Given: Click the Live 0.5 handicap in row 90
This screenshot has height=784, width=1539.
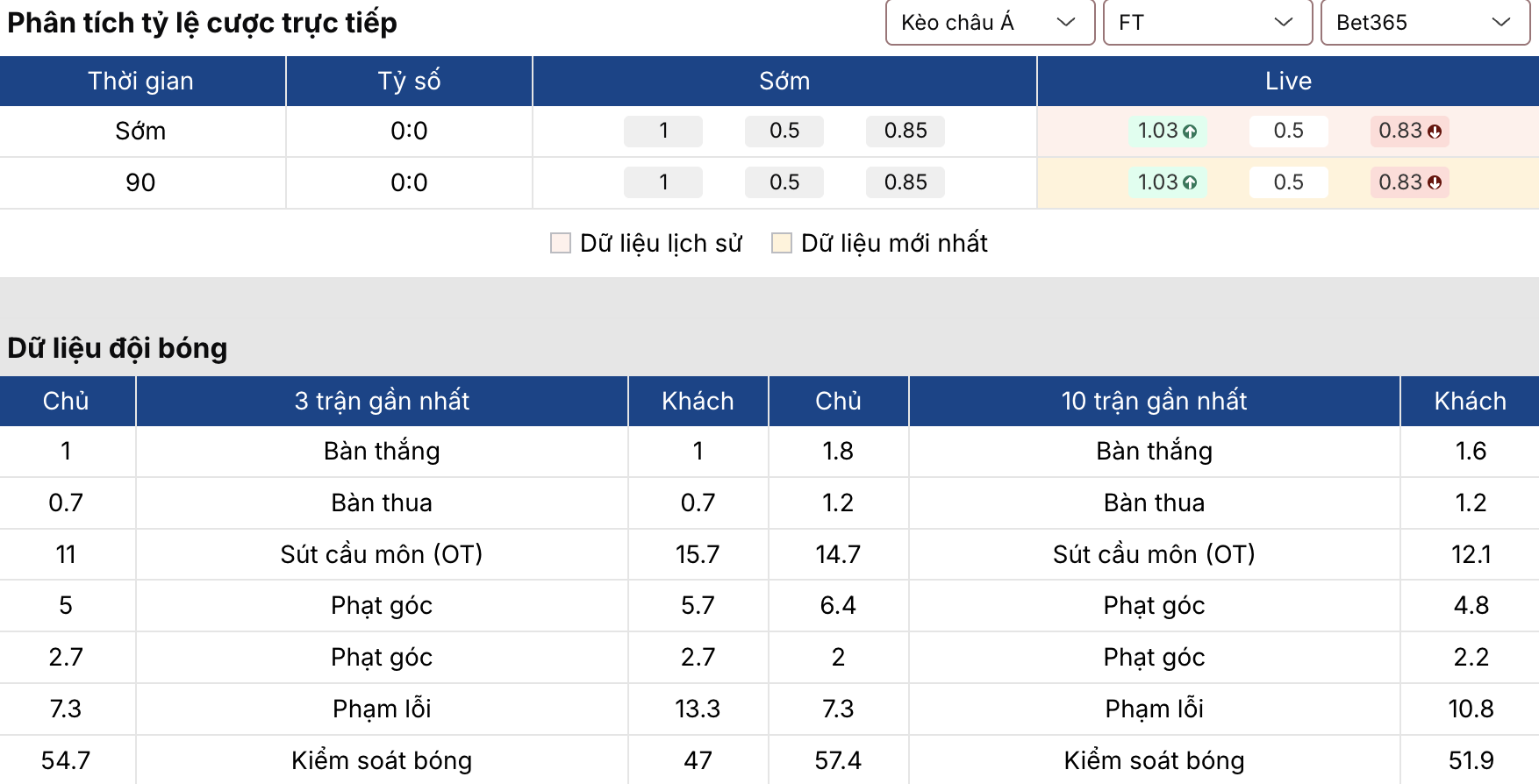Looking at the screenshot, I should (x=1288, y=182).
